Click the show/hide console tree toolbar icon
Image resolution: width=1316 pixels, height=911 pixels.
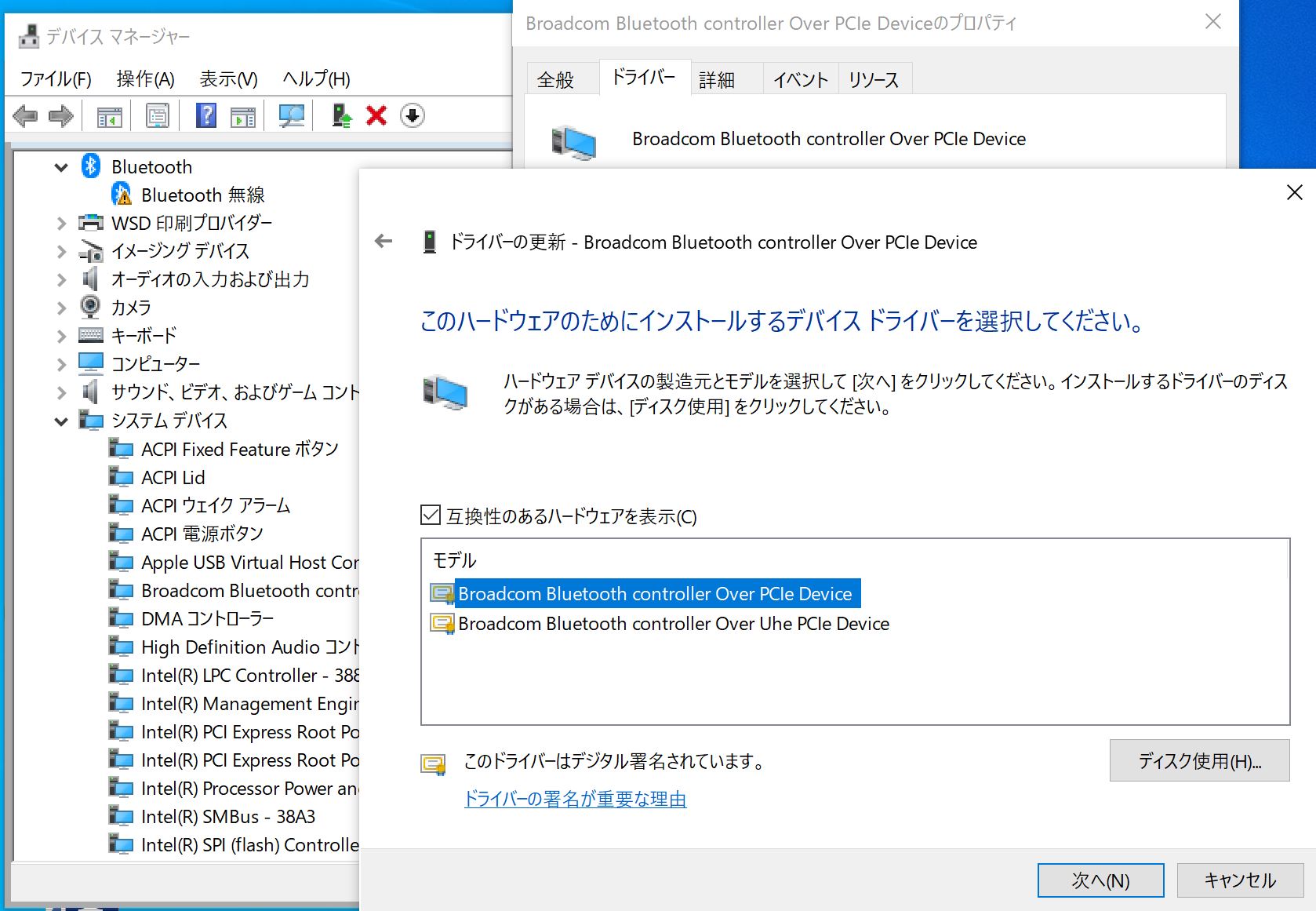110,116
